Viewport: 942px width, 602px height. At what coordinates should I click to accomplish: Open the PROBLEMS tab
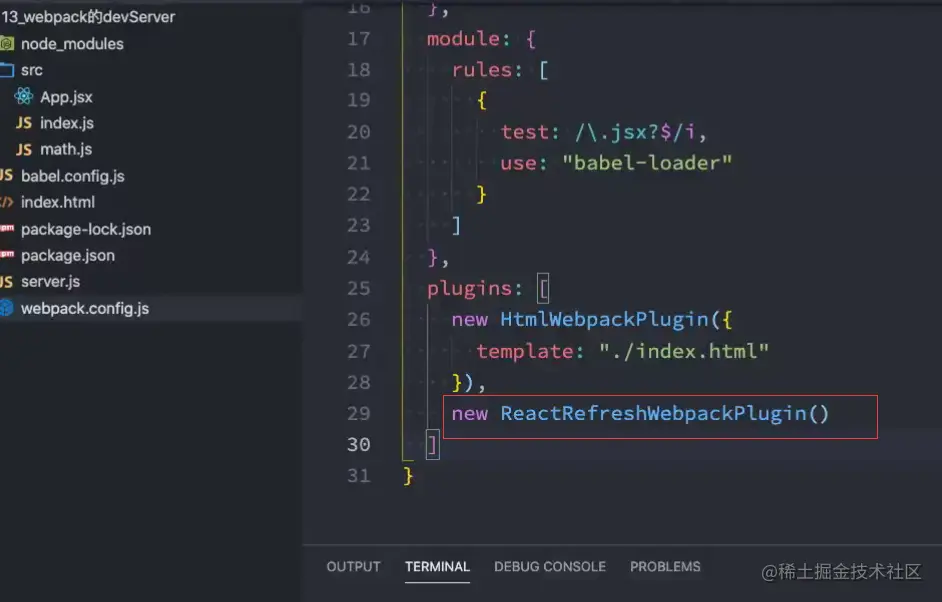click(x=665, y=567)
